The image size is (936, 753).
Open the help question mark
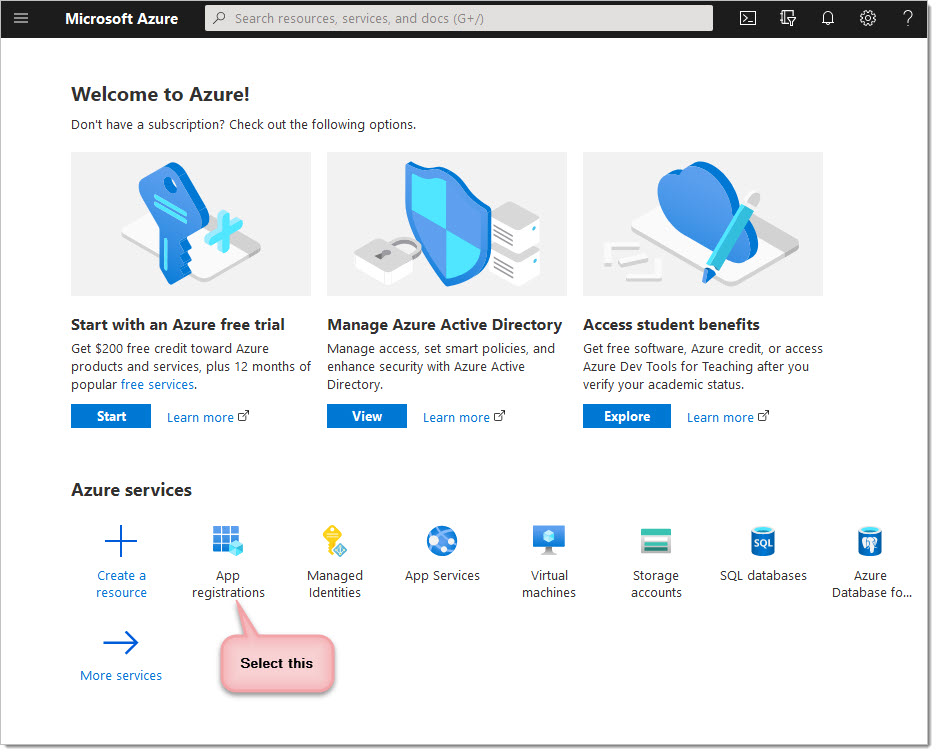click(x=907, y=18)
